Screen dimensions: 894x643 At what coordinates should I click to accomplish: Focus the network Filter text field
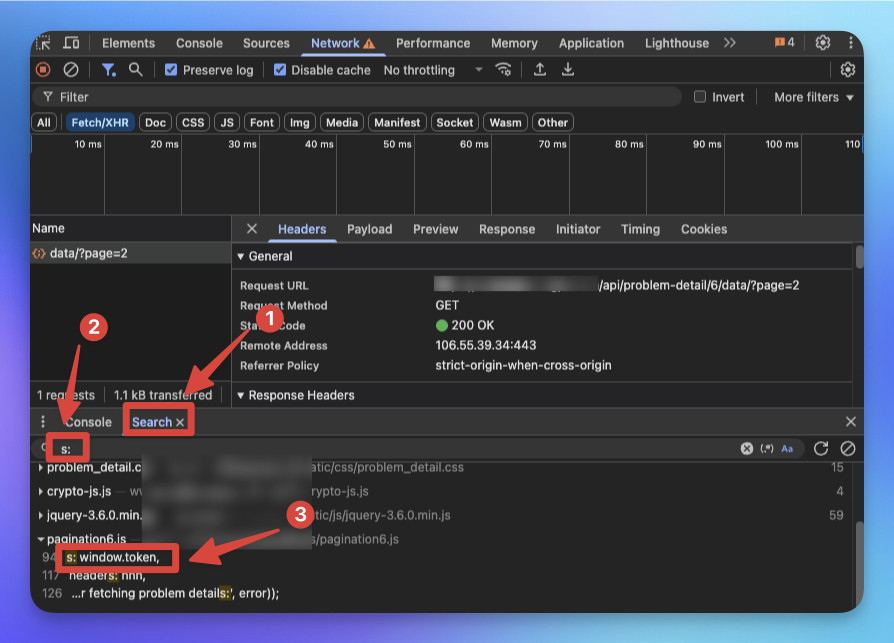pos(356,97)
